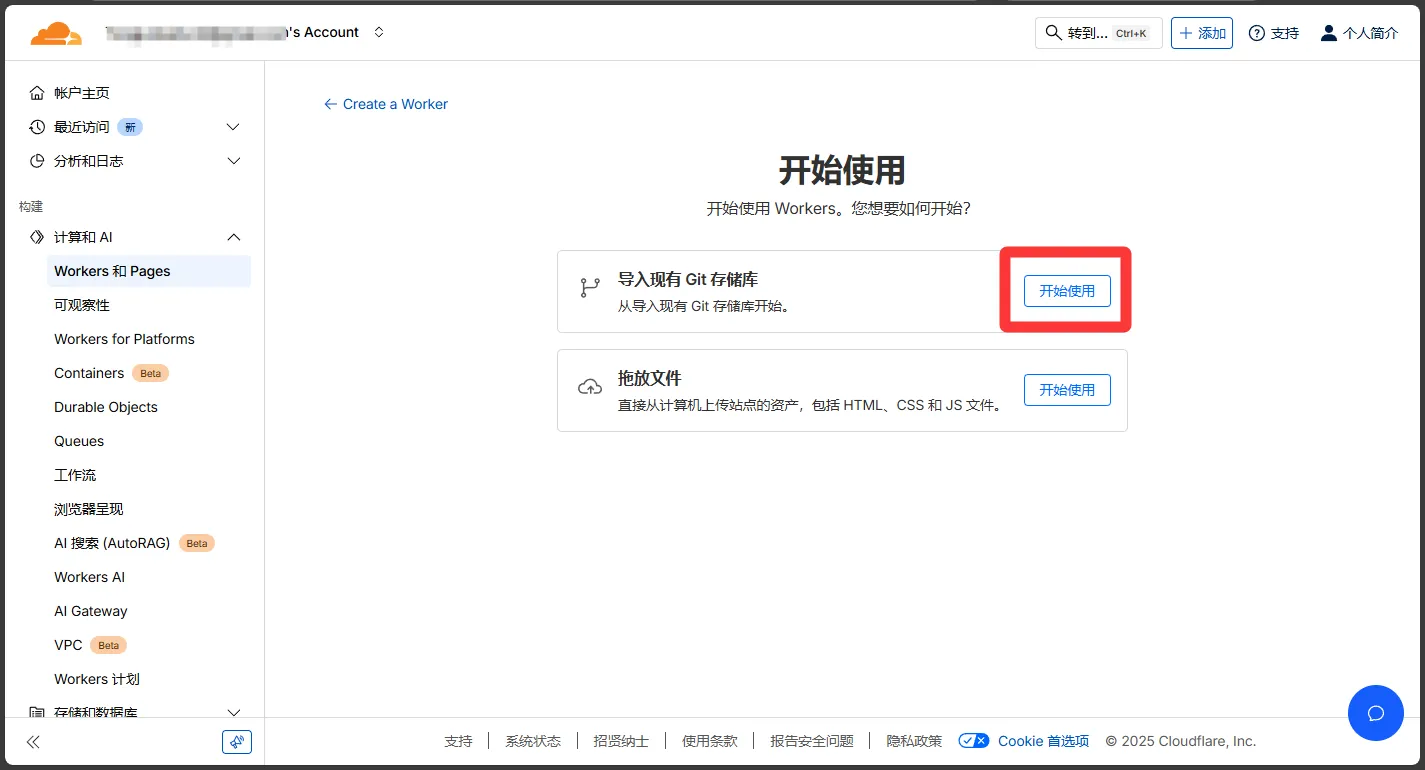Image resolution: width=1425 pixels, height=770 pixels.
Task: Open 隐私政策 link
Action: click(x=914, y=741)
